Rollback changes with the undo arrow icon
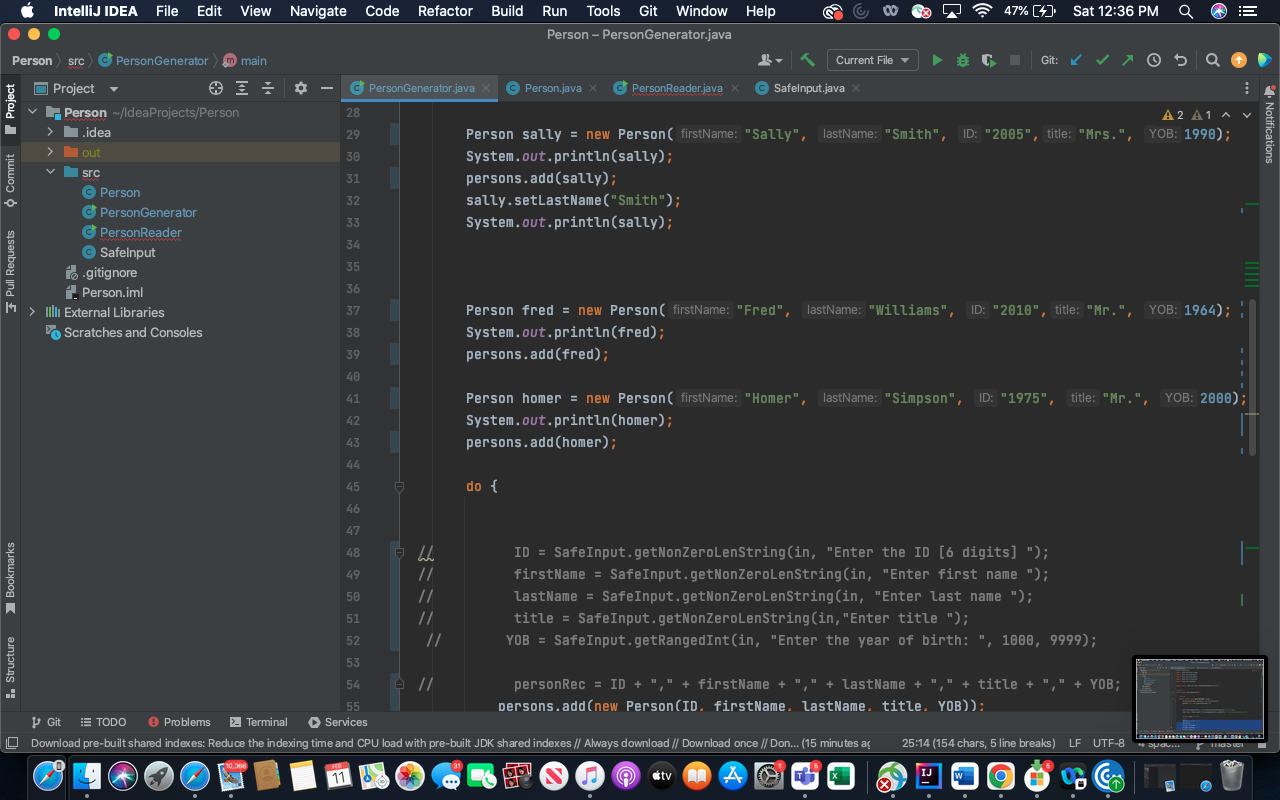The height and width of the screenshot is (800, 1280). point(1180,60)
